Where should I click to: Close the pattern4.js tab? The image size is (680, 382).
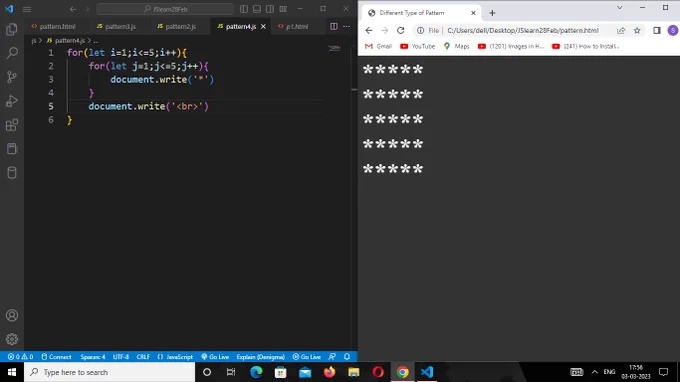tap(263, 26)
